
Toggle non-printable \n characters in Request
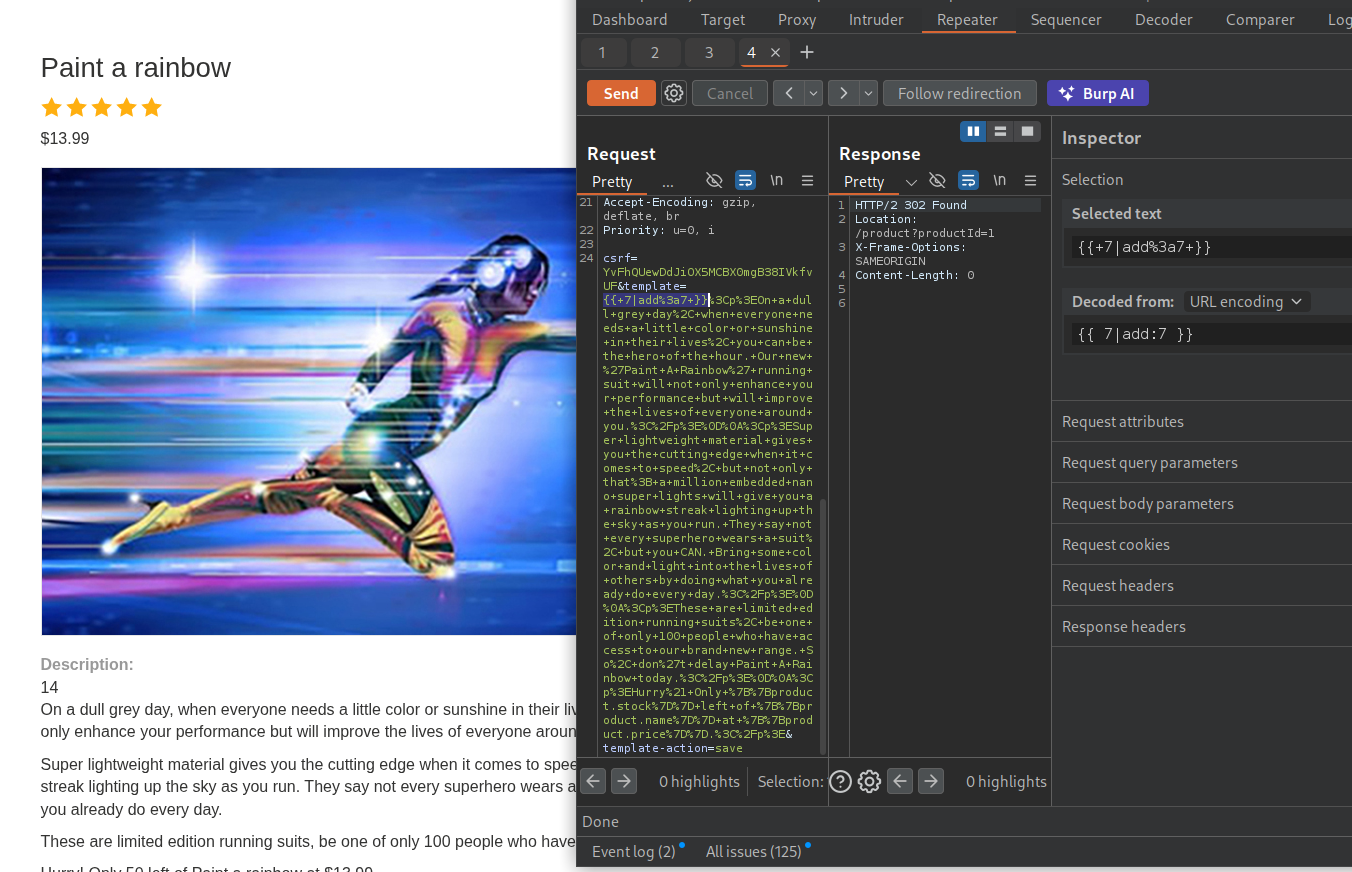tap(776, 181)
